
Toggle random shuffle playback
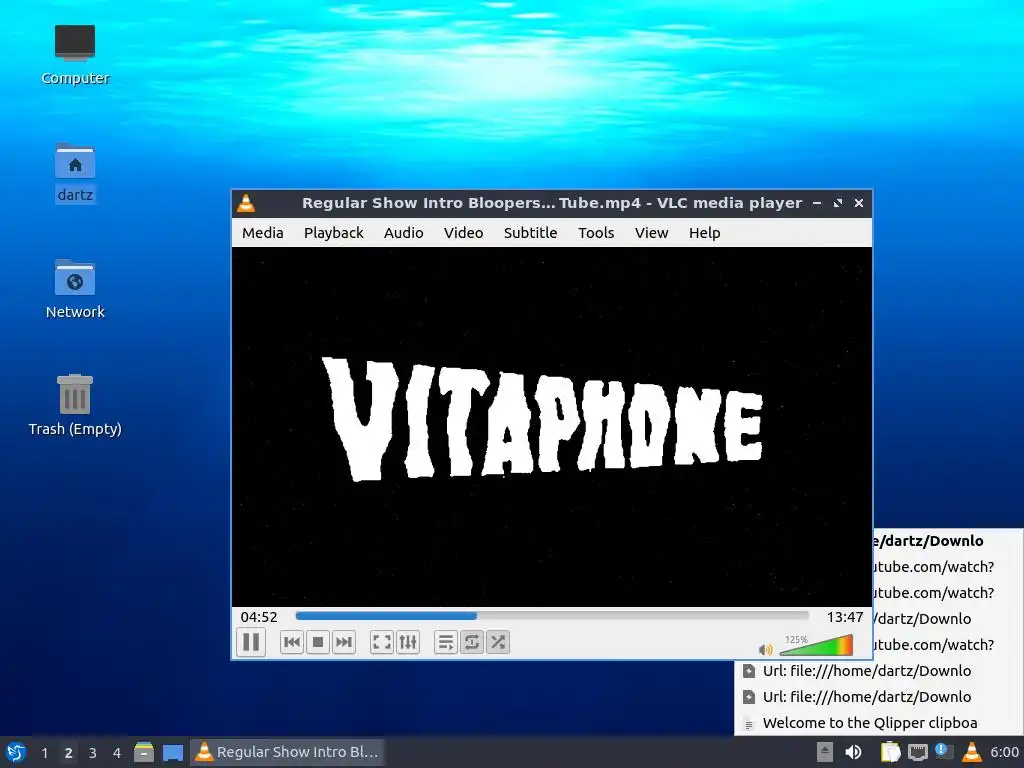(x=498, y=643)
